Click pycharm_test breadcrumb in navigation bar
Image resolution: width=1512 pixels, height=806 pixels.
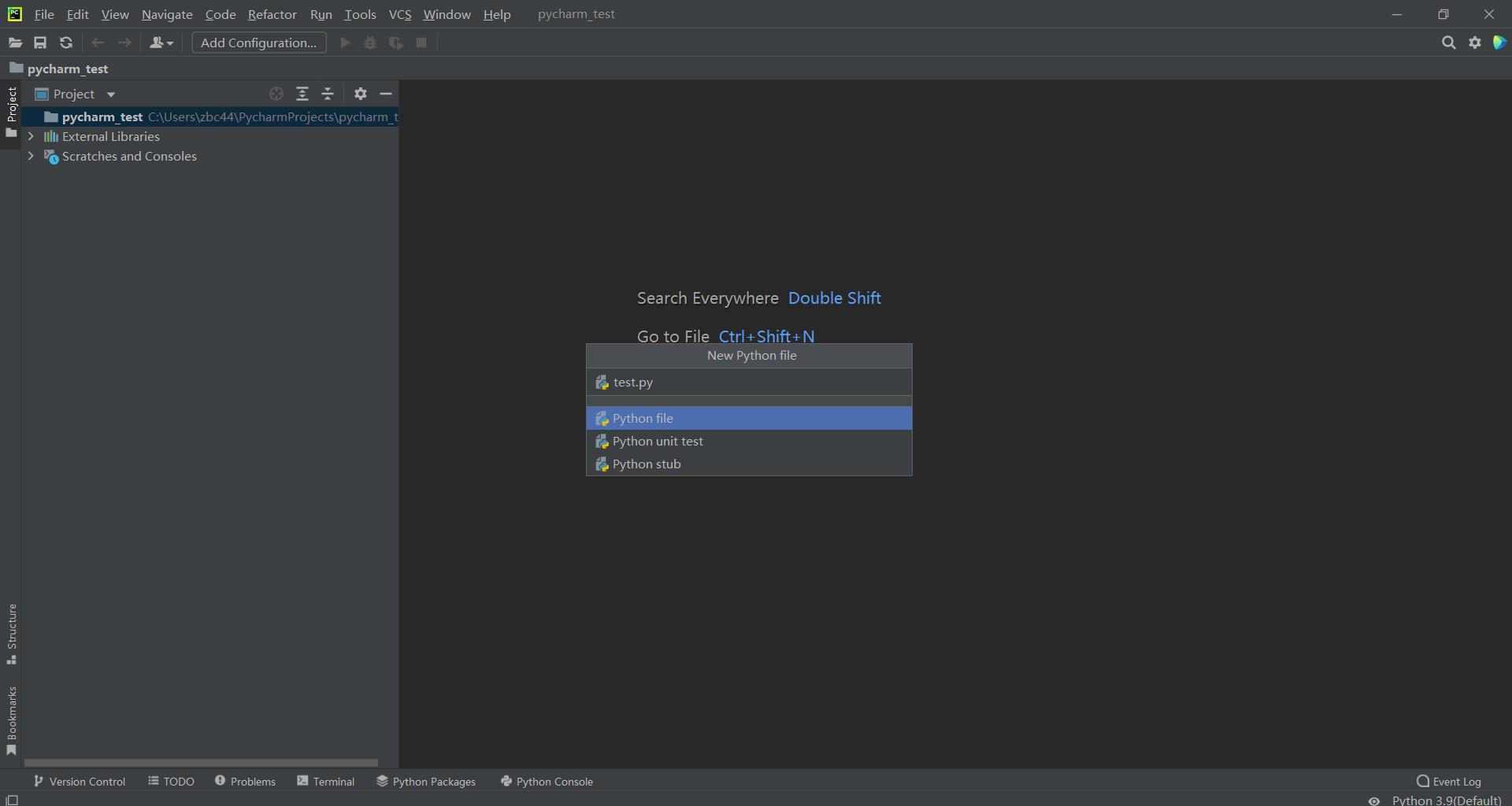[59, 68]
